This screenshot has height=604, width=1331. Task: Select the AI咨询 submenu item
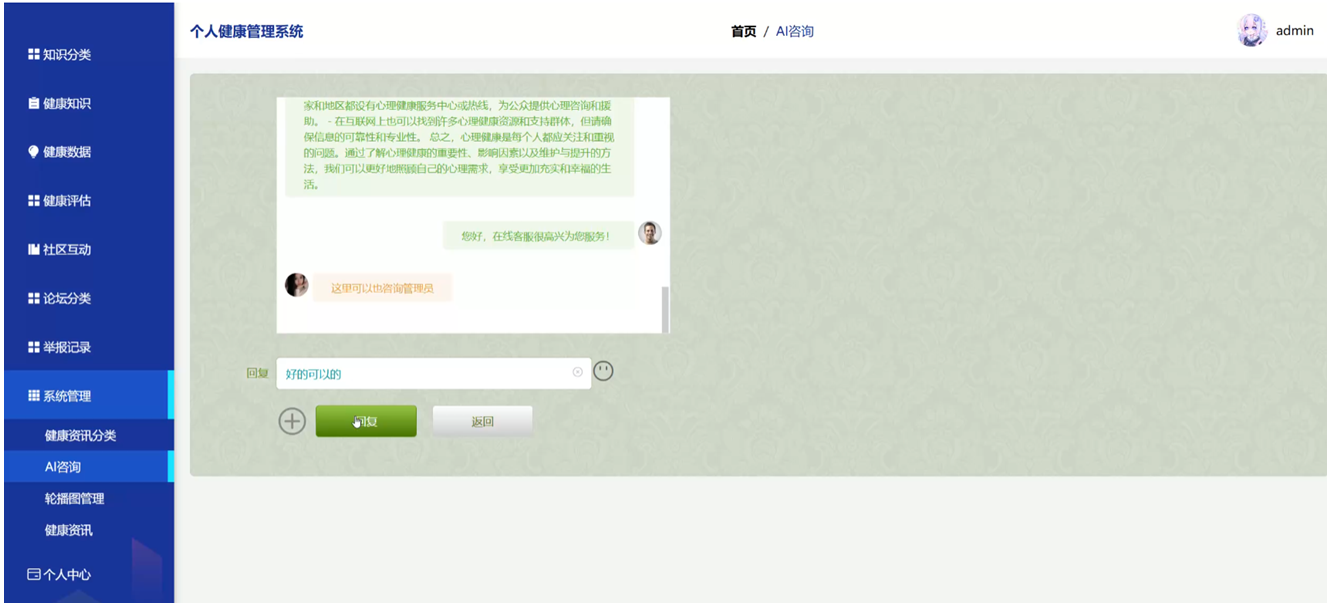(88, 467)
